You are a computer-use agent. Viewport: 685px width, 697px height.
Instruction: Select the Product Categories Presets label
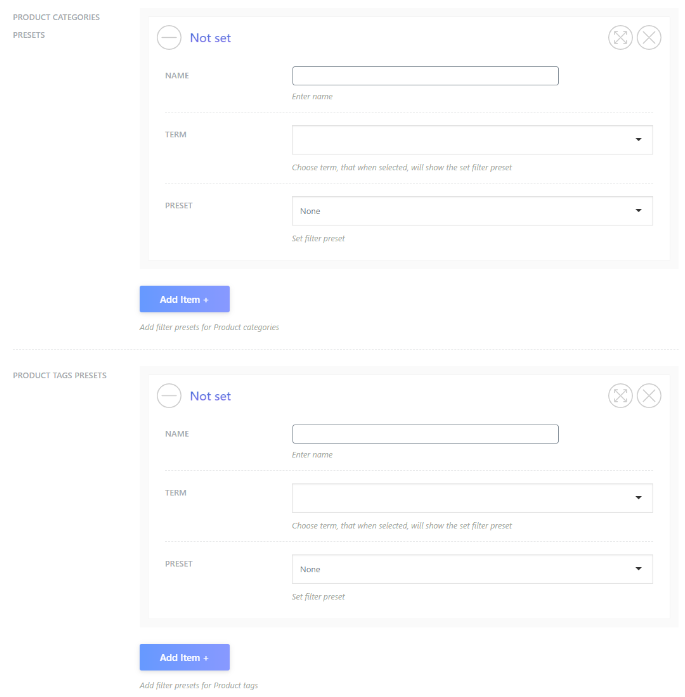pos(56,26)
